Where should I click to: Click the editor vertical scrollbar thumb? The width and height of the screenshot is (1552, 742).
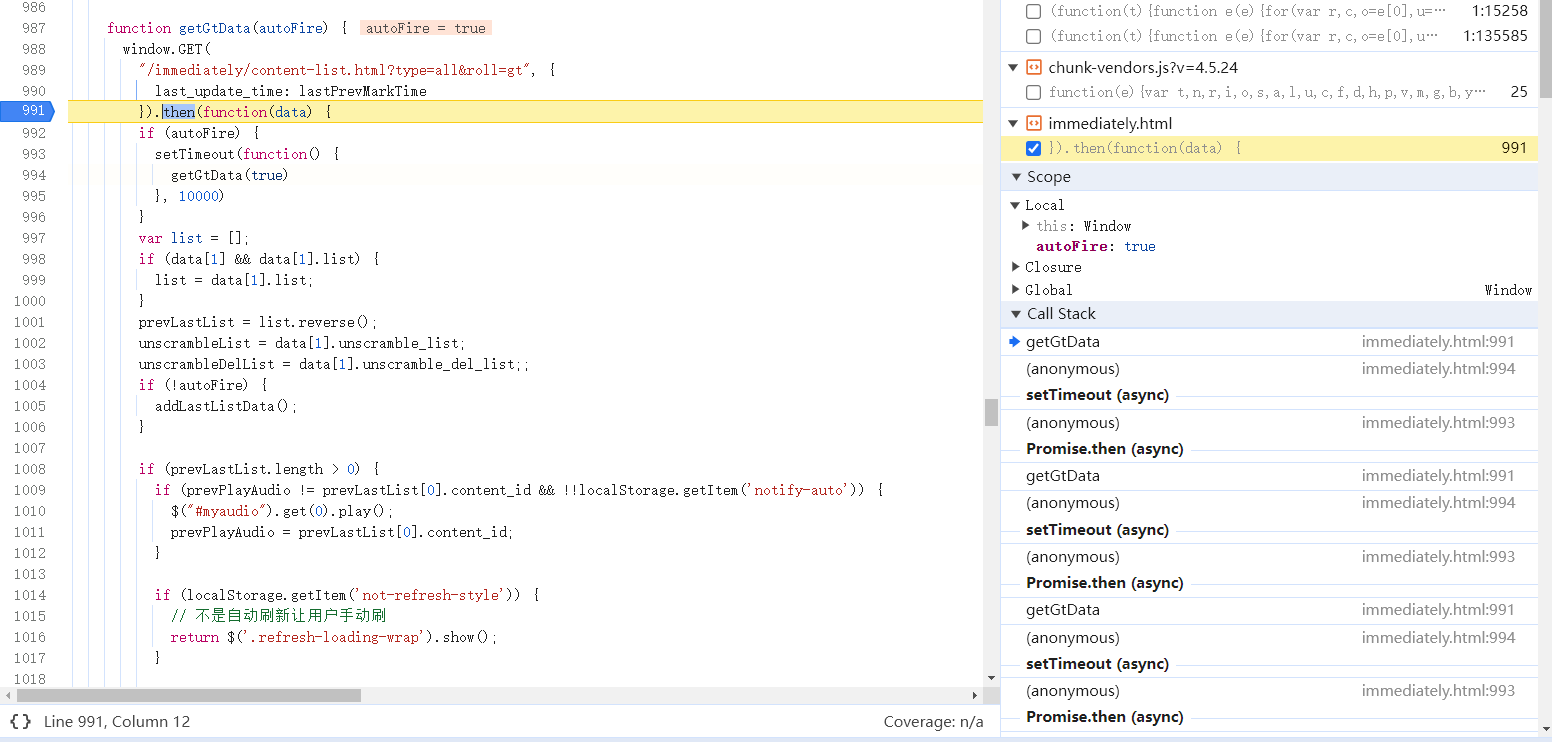991,412
